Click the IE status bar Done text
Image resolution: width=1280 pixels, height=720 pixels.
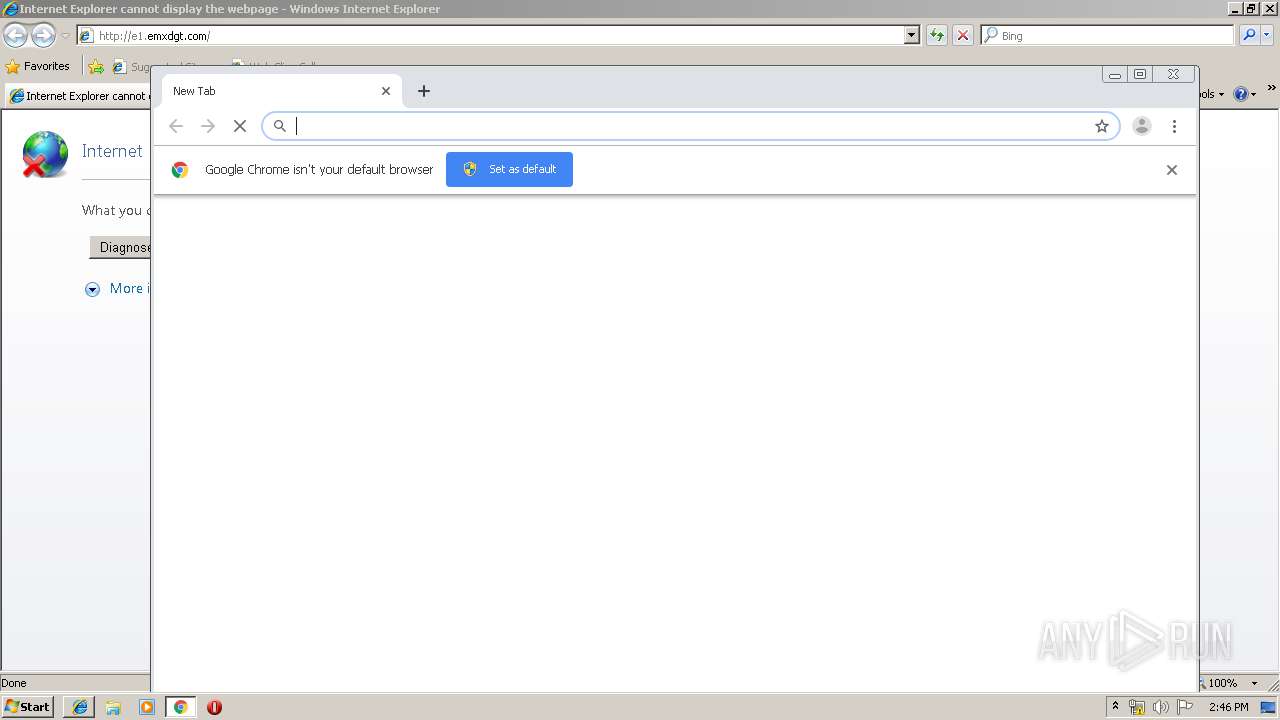(x=14, y=683)
